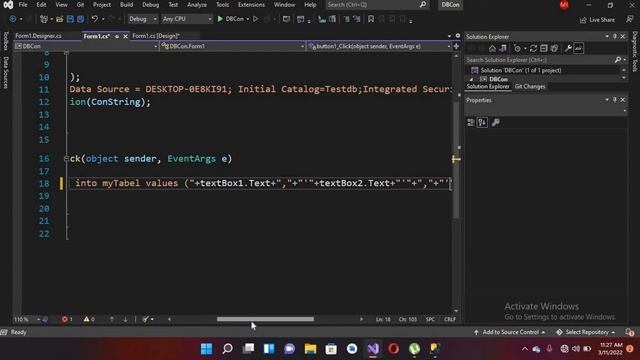Click the Save file icon
The width and height of the screenshot is (640, 360).
(x=70, y=19)
